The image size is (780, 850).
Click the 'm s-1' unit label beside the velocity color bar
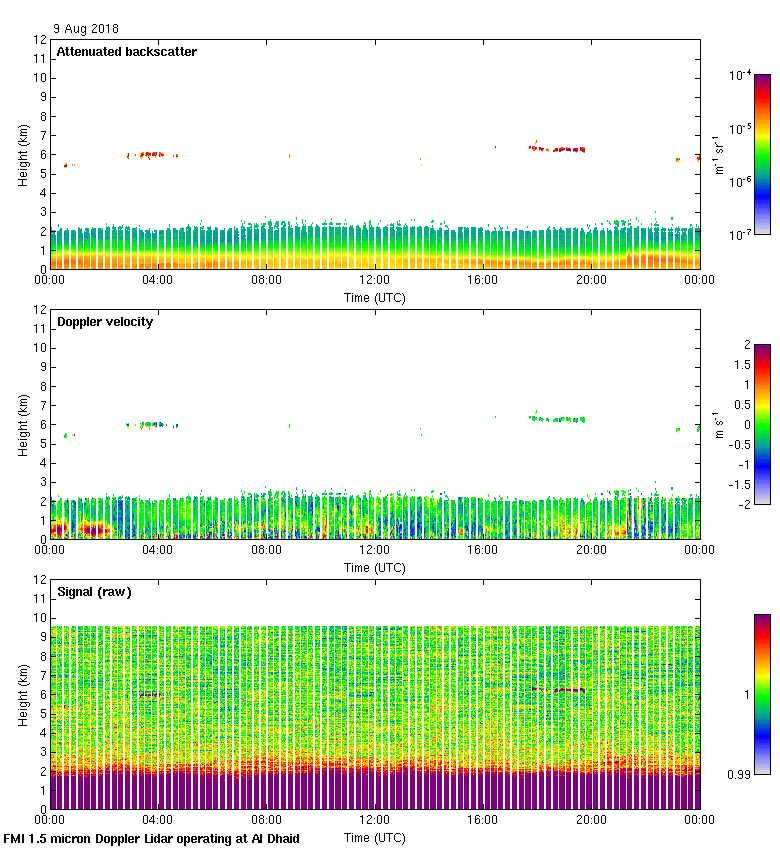pyautogui.click(x=719, y=424)
